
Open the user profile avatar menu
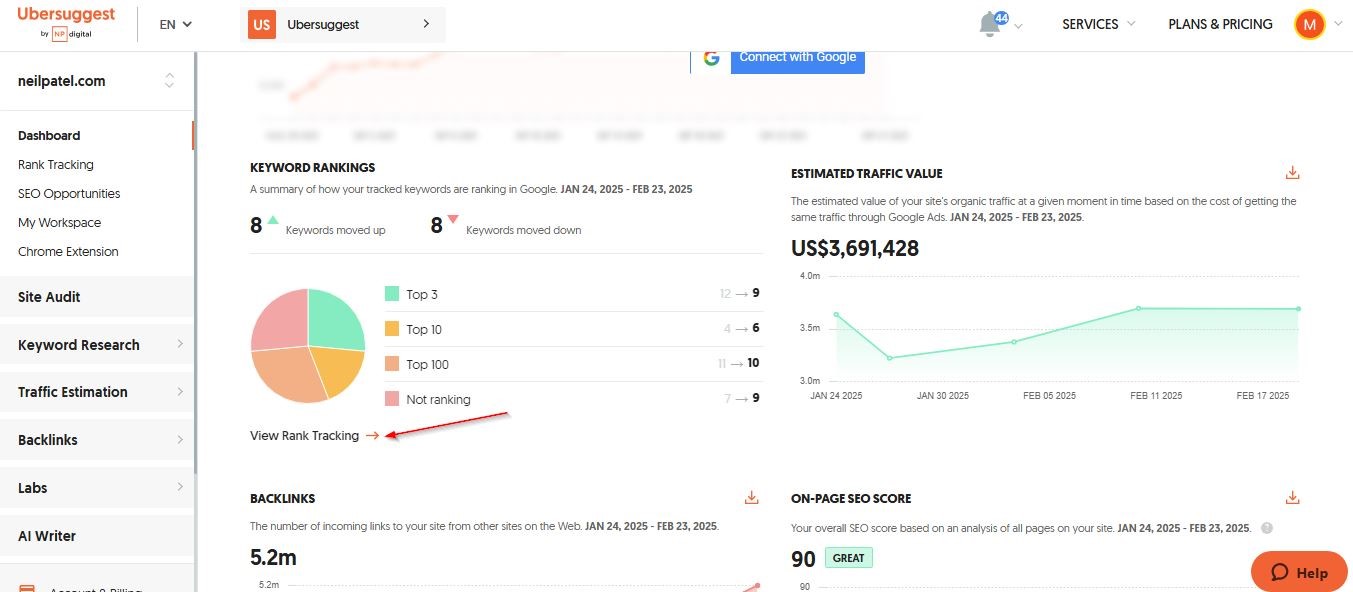click(1309, 24)
